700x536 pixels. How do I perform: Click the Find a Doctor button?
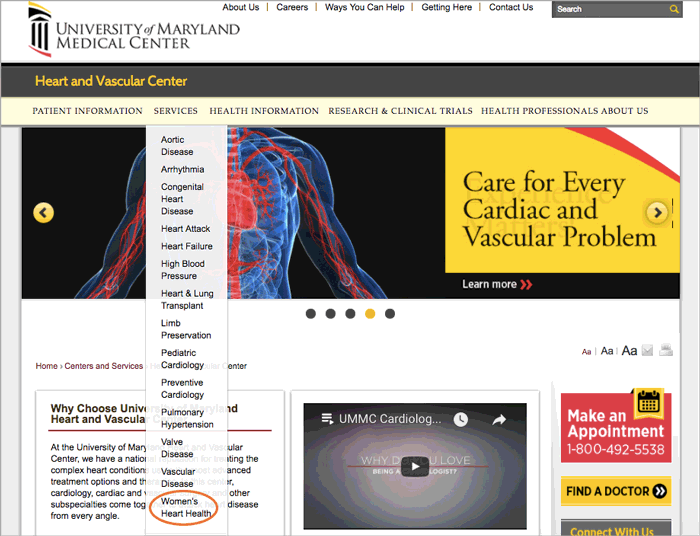click(616, 491)
